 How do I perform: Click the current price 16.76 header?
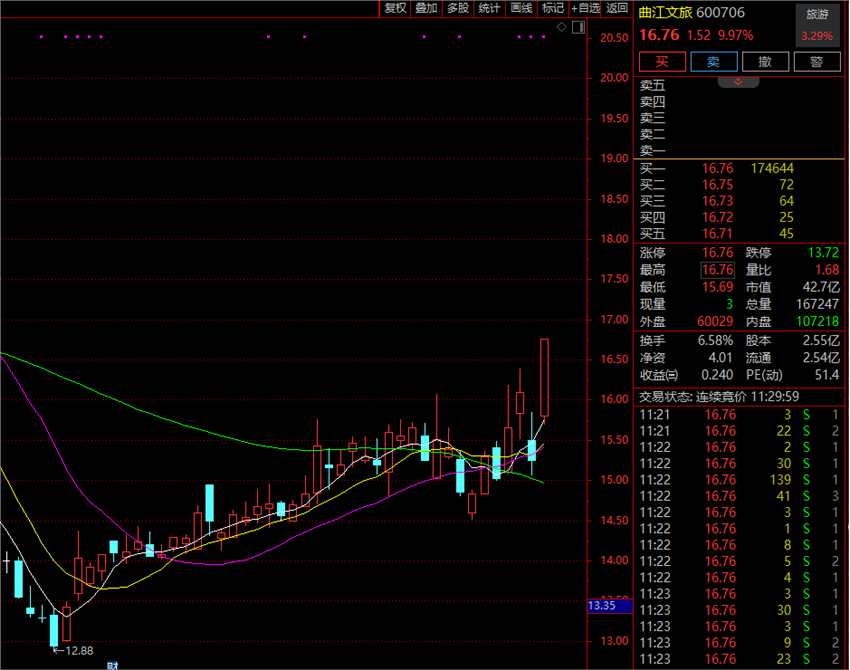[x=659, y=35]
